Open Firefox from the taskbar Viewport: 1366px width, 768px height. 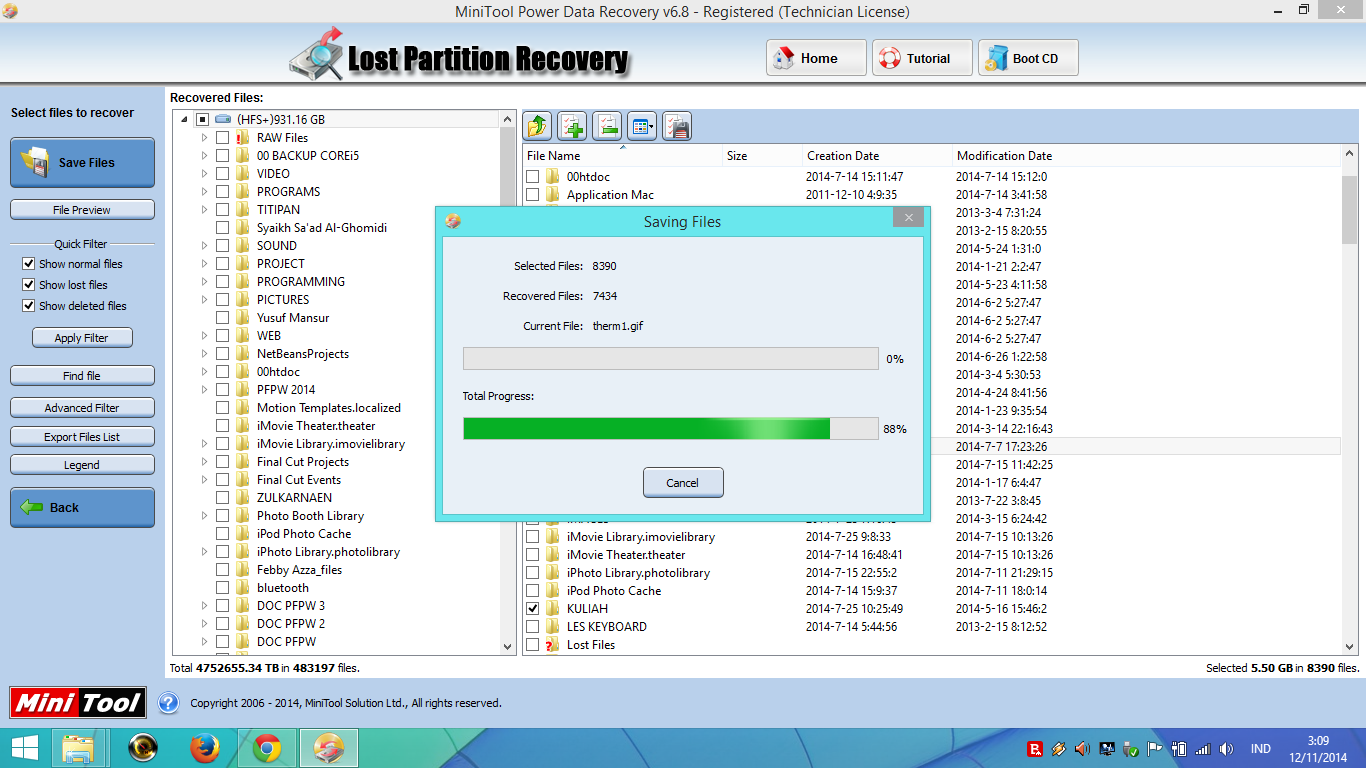[204, 748]
